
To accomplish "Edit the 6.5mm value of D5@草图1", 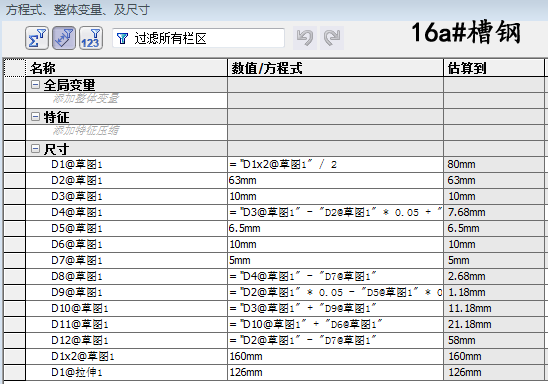I will tap(336, 229).
